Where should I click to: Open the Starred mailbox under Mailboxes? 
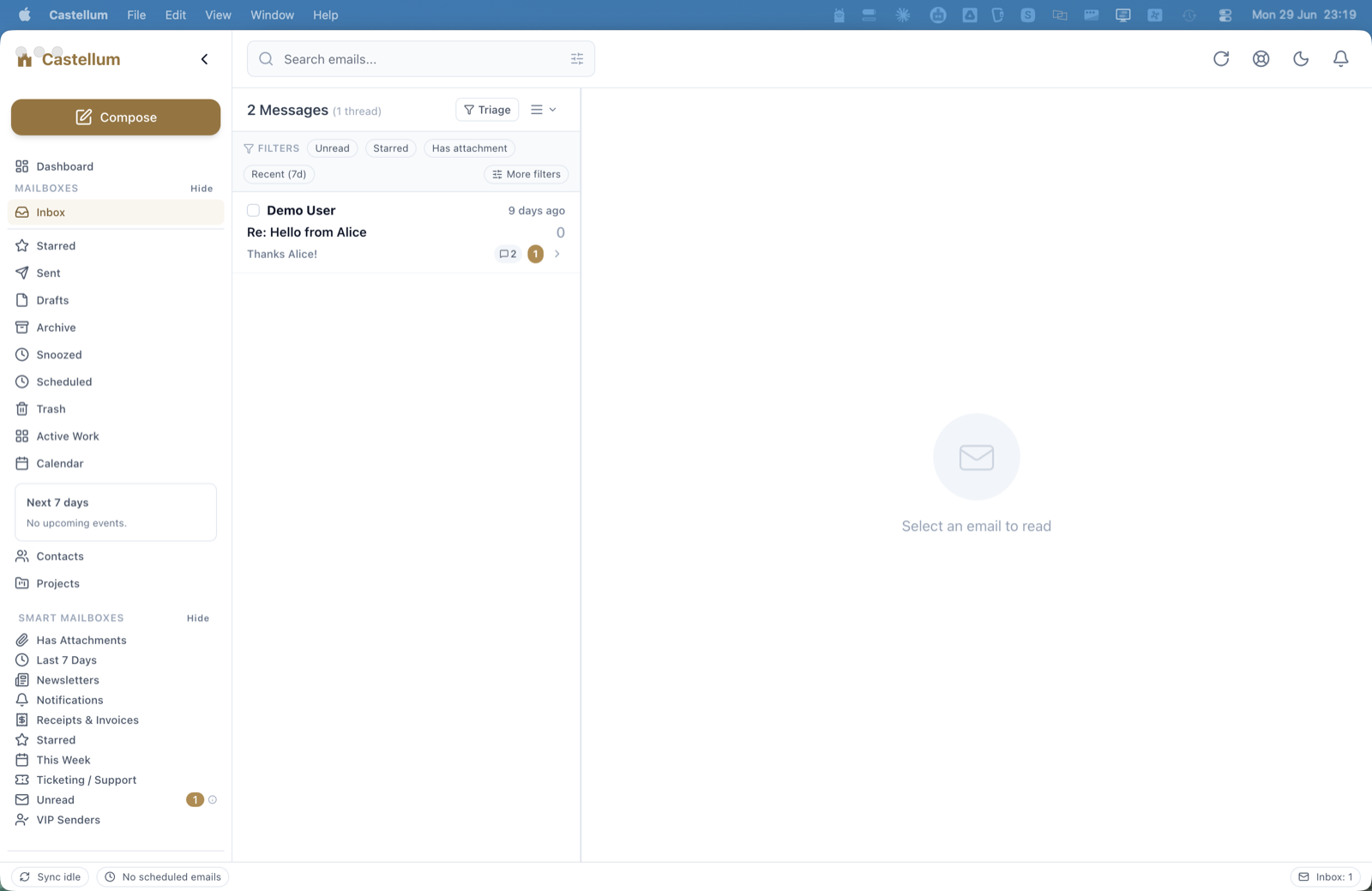(116, 246)
